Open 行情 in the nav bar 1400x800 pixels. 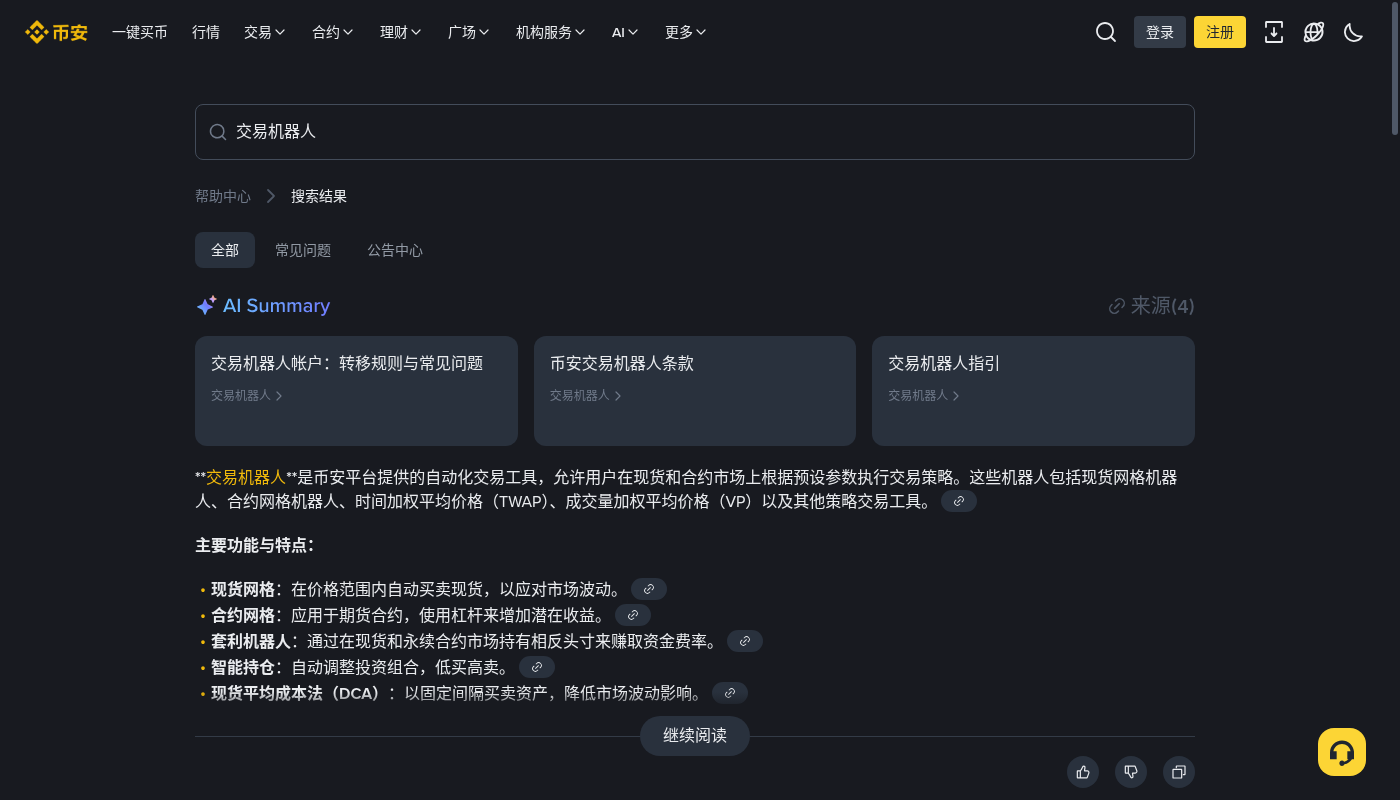(x=206, y=32)
